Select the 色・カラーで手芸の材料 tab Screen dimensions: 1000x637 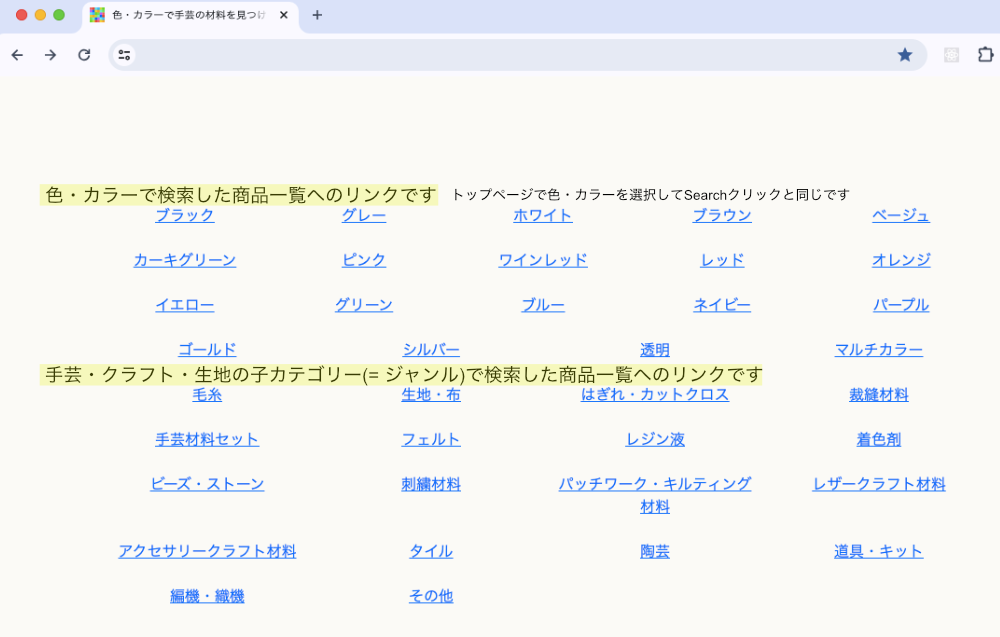[x=189, y=15]
